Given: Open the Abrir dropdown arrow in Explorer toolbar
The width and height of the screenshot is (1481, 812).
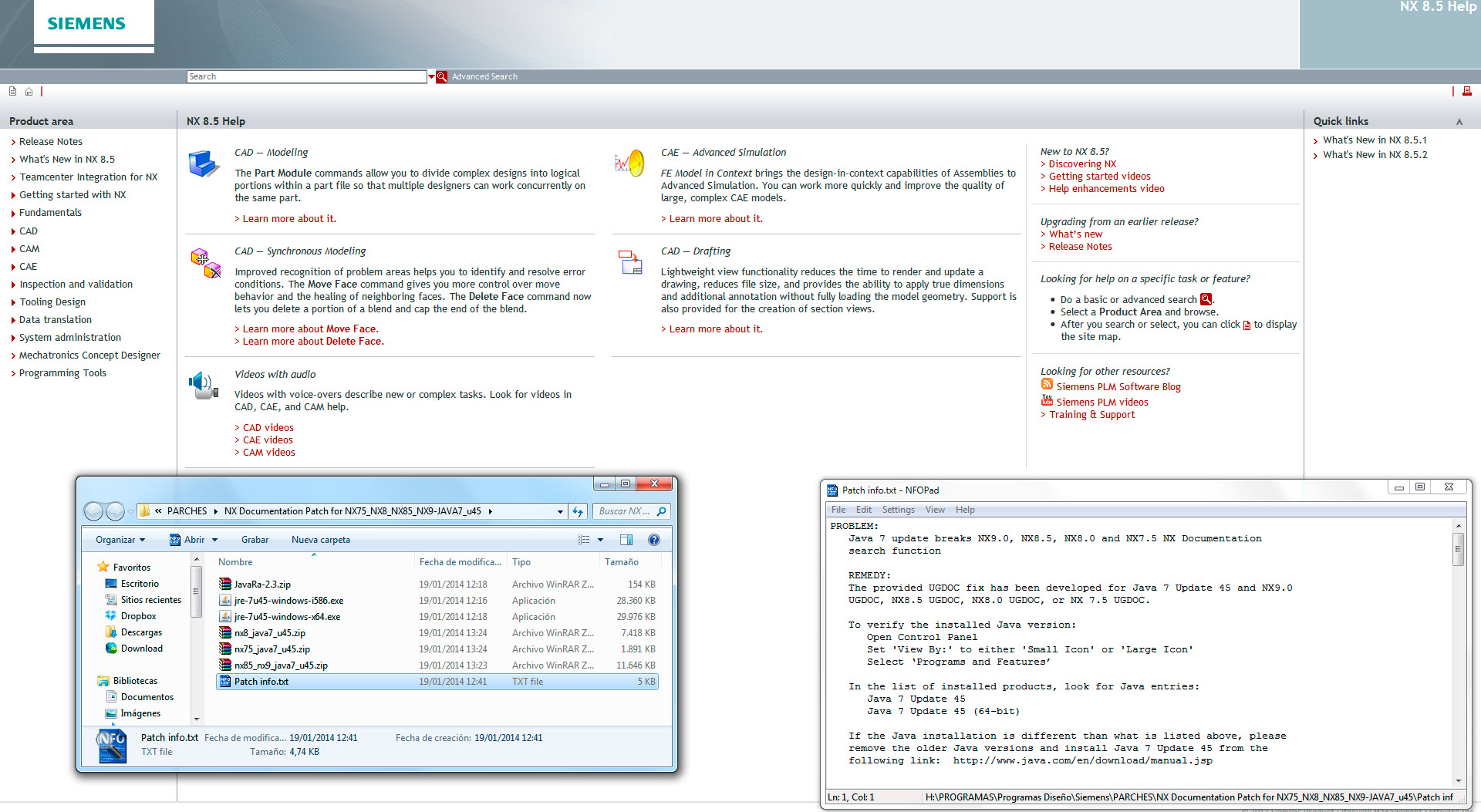Looking at the screenshot, I should (x=215, y=540).
